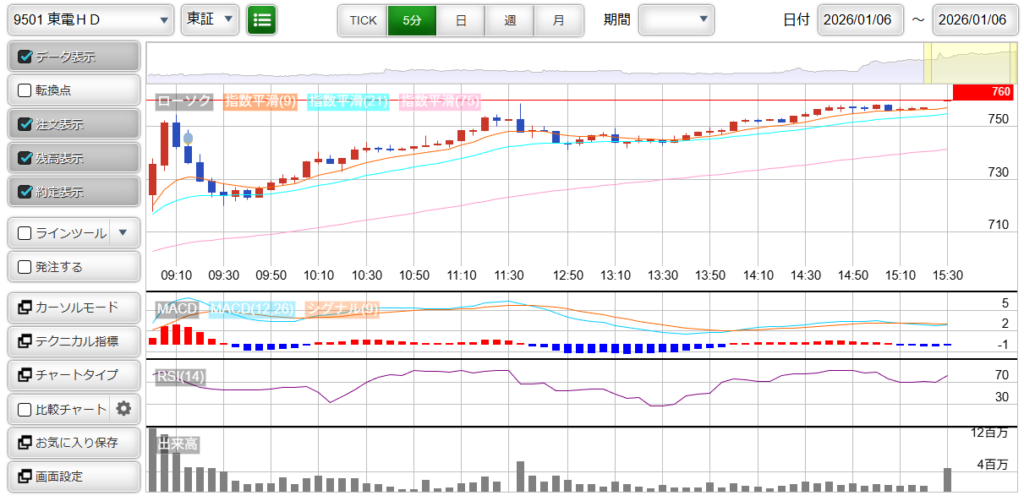Open the 期間 period dropdown
Viewport: 1024px width, 501px height.
[x=677, y=19]
